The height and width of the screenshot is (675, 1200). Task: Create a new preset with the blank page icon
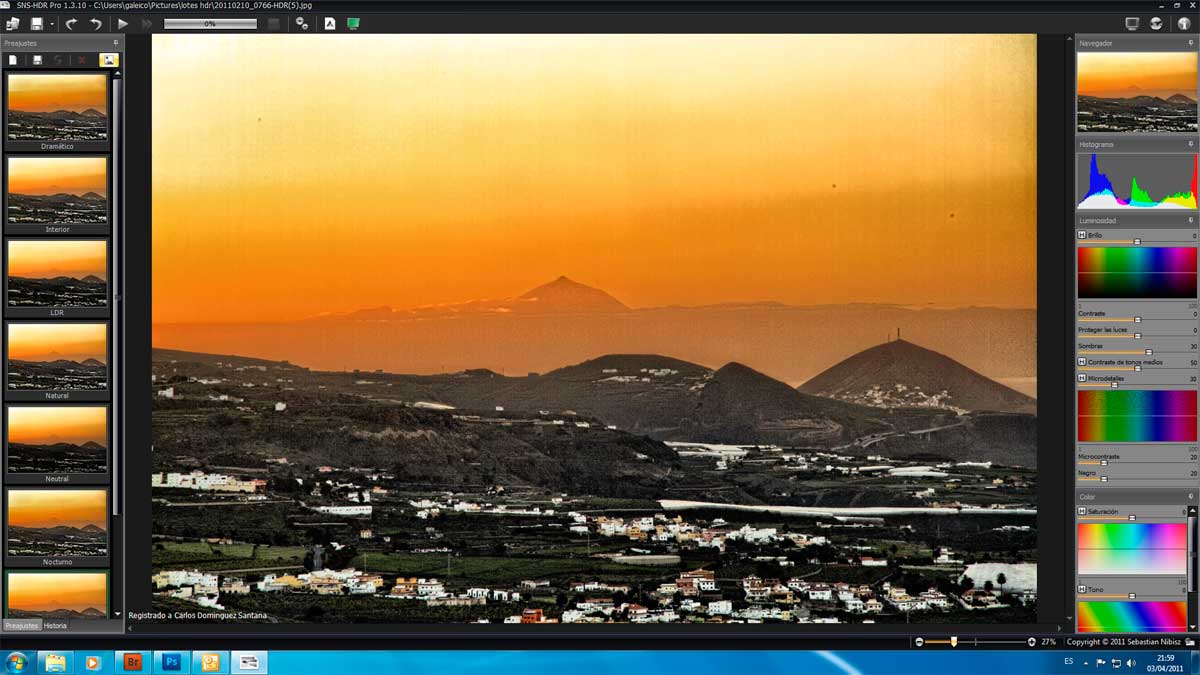pyautogui.click(x=13, y=60)
